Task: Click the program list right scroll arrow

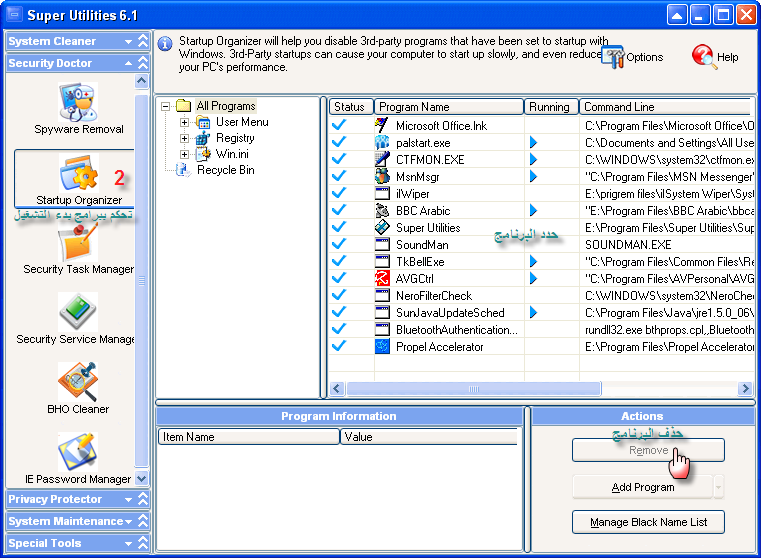Action: [x=745, y=389]
